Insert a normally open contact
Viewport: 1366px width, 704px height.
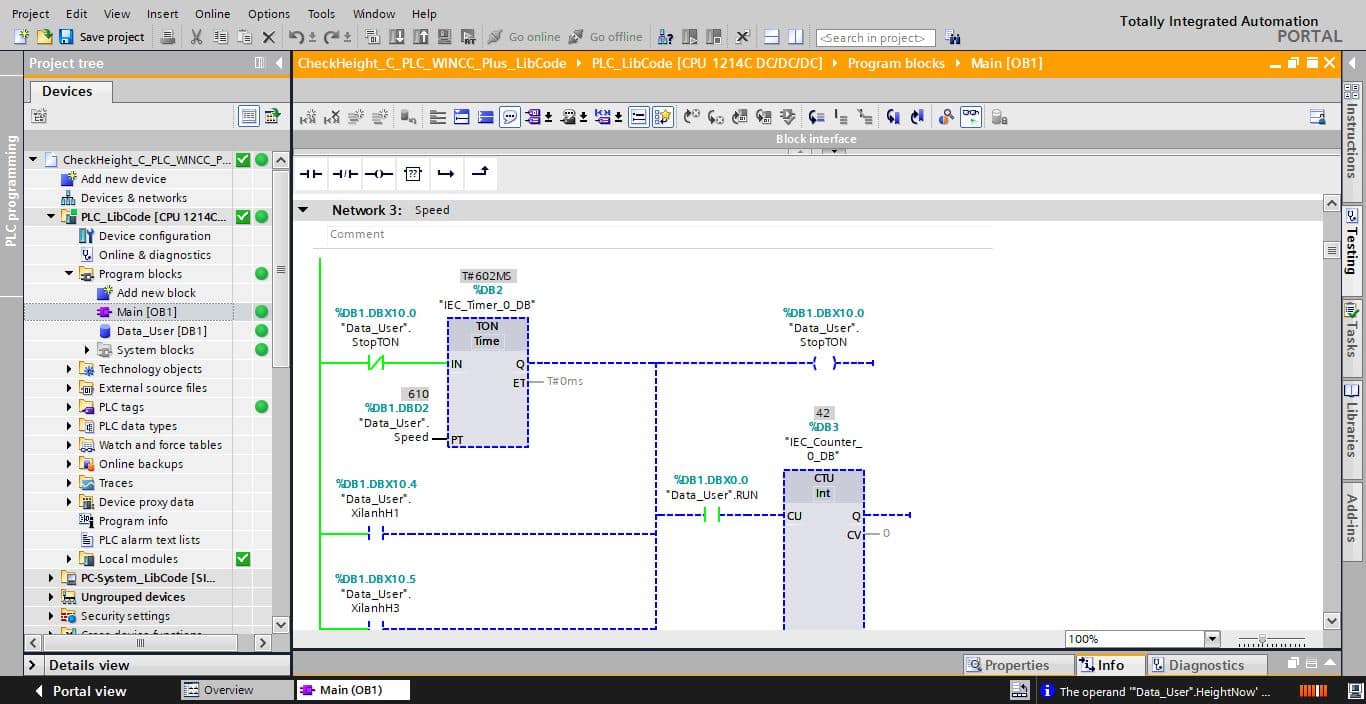(x=312, y=174)
